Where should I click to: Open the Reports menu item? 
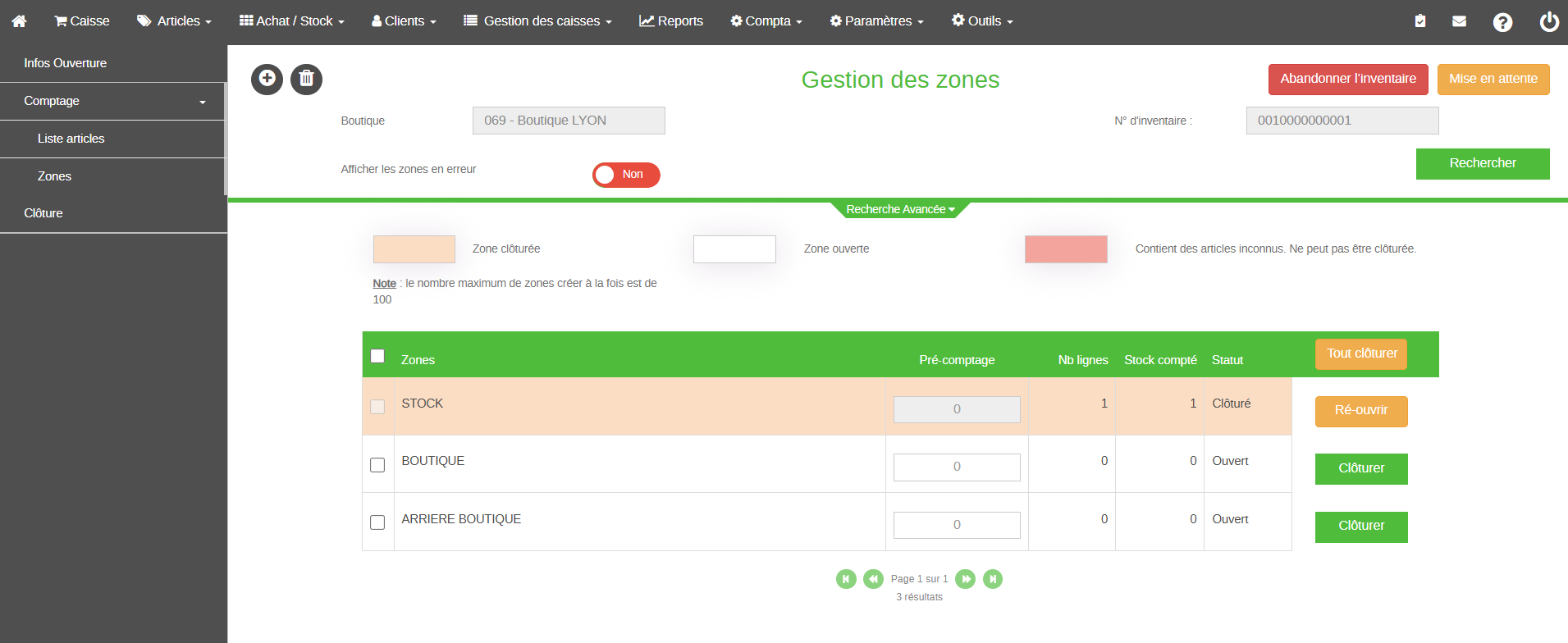[671, 21]
